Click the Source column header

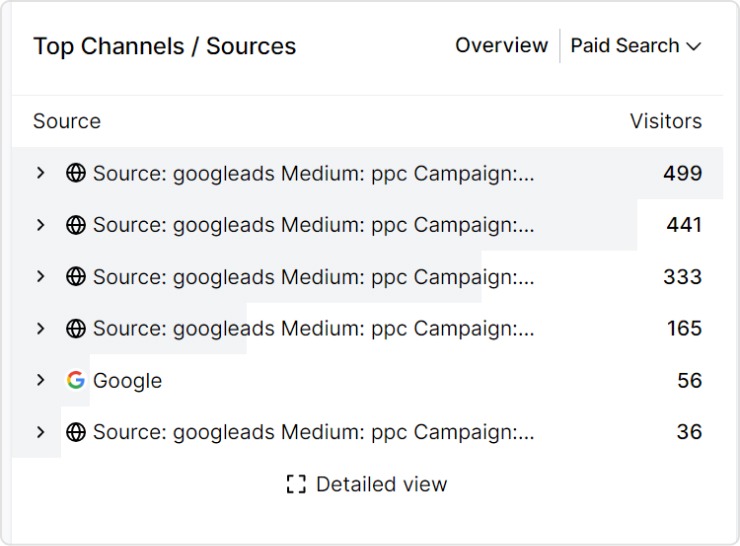pos(67,122)
